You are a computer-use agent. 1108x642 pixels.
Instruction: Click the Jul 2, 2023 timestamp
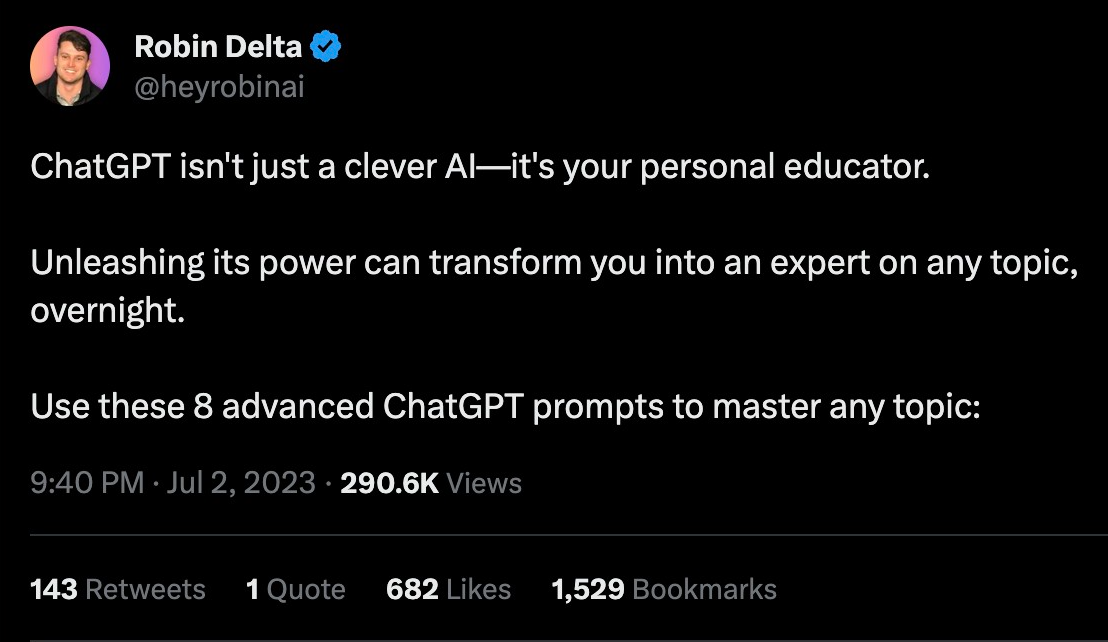coord(242,483)
